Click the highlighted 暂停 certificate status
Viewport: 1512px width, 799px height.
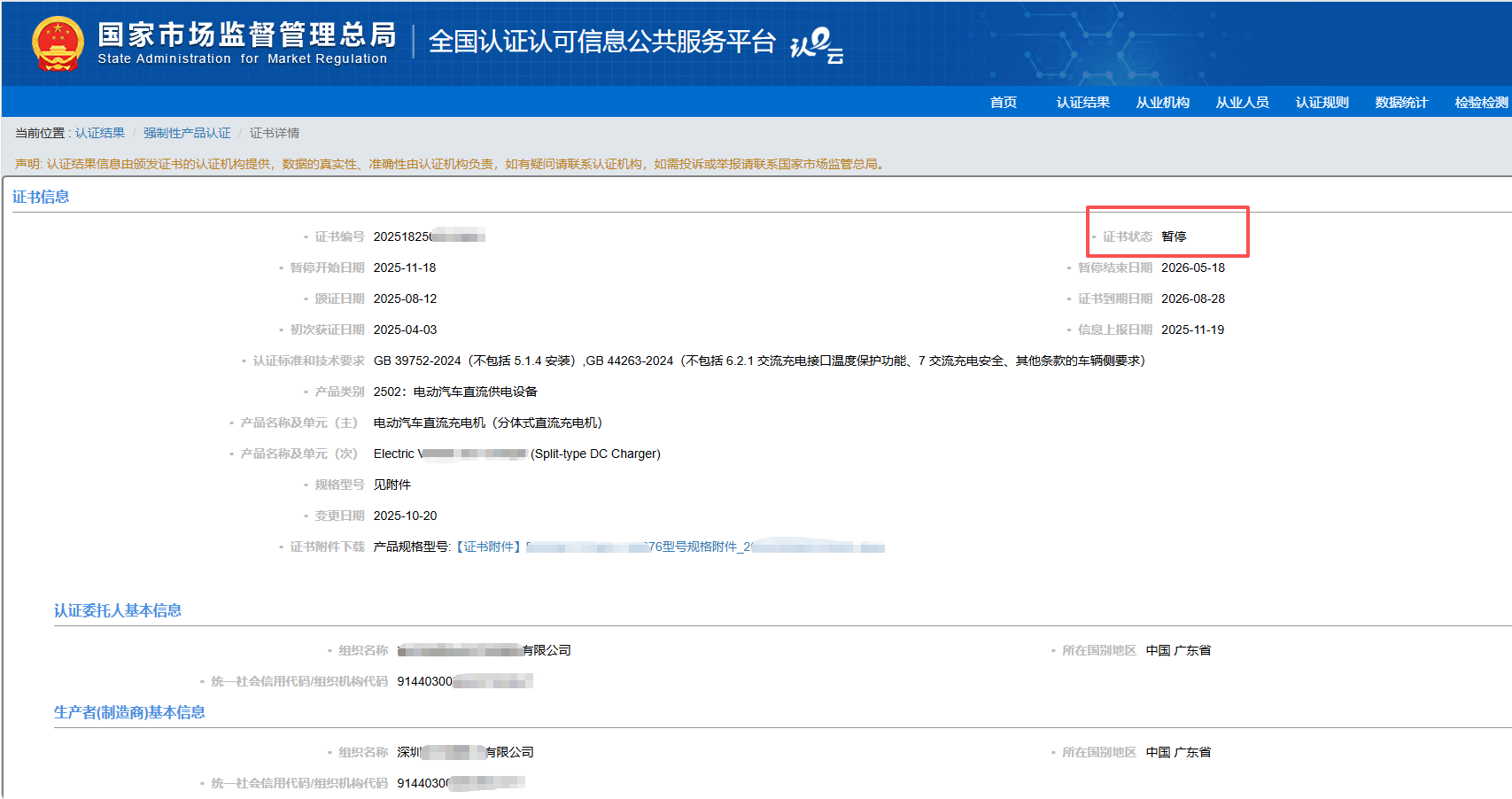click(1175, 236)
